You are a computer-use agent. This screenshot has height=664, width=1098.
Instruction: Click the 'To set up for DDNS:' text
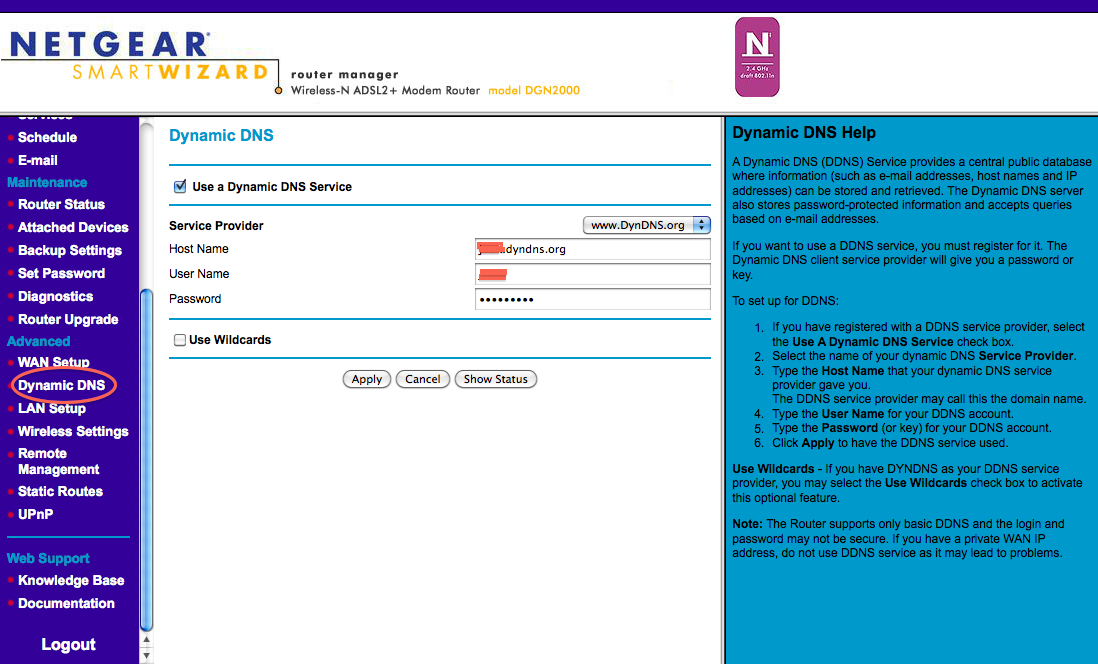(x=785, y=301)
